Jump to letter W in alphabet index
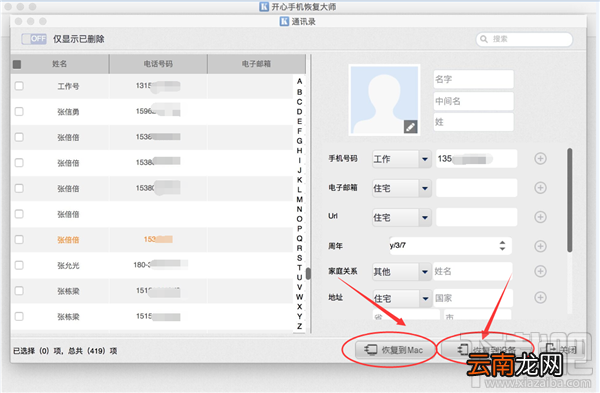The image size is (600, 393). (299, 297)
